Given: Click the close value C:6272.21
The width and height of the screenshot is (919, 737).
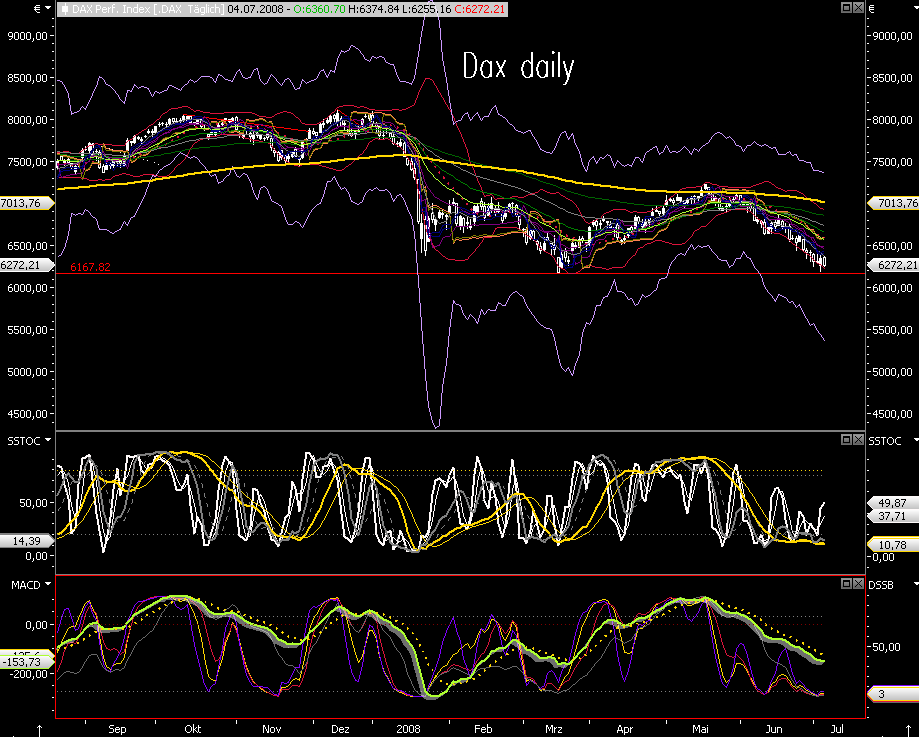Looking at the screenshot, I should (479, 9).
